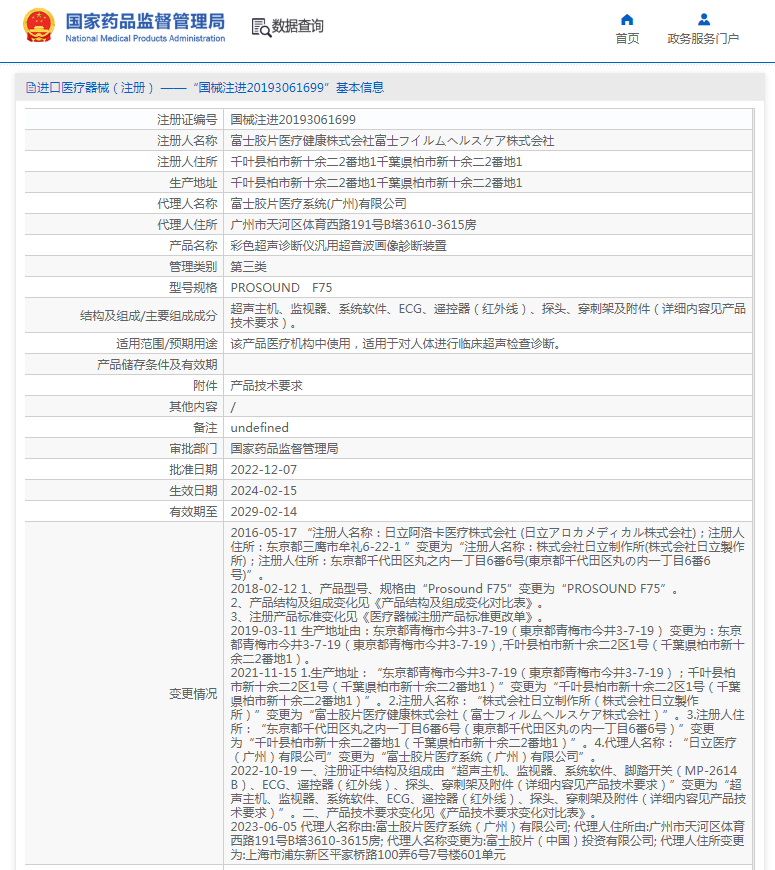Select expiry date 2029-02-14
The width and height of the screenshot is (775, 870).
(264, 512)
